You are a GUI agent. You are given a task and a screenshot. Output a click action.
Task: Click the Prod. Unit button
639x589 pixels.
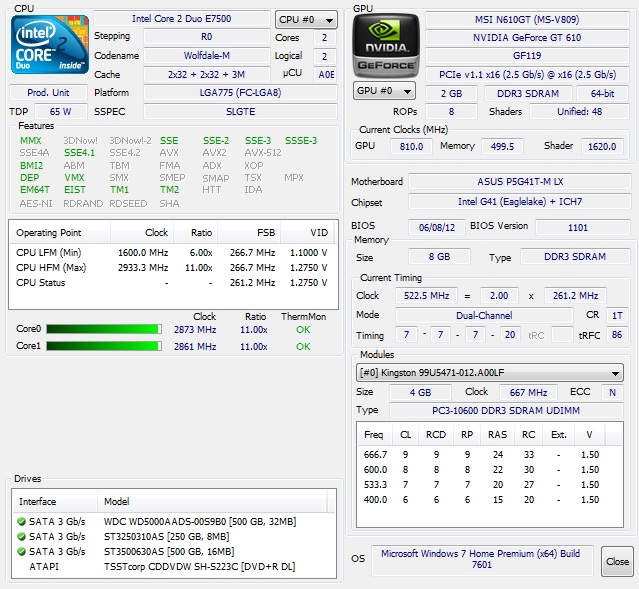[48, 93]
